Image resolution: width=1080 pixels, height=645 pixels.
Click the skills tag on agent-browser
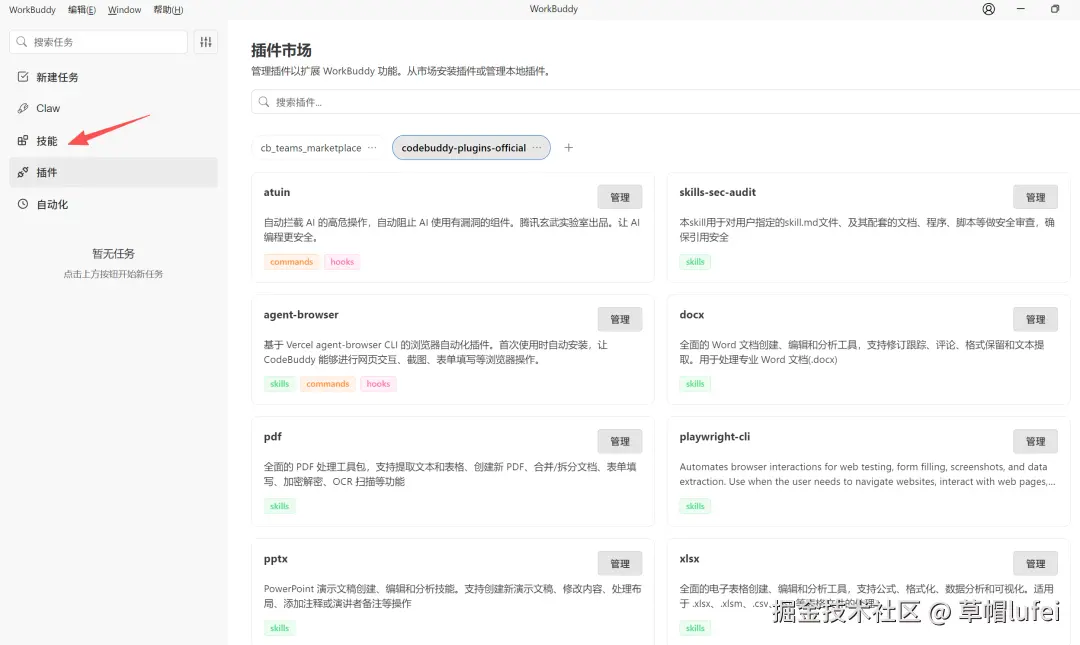tap(280, 384)
